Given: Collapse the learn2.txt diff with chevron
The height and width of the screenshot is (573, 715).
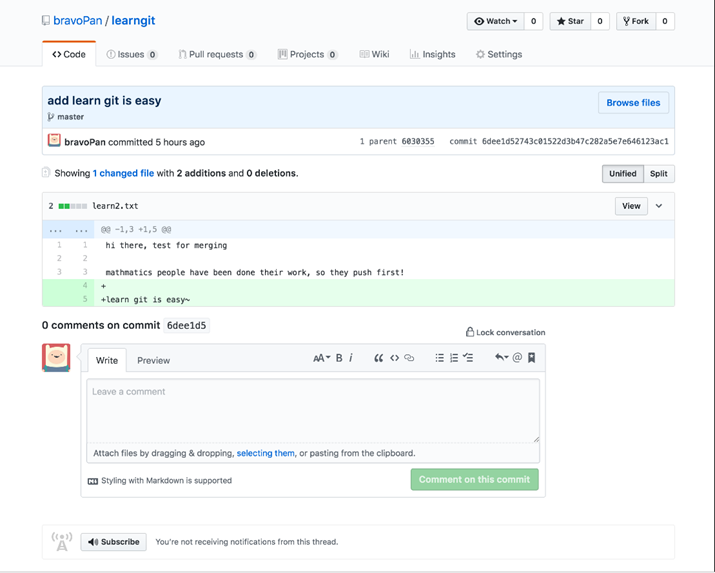Looking at the screenshot, I should coord(659,206).
